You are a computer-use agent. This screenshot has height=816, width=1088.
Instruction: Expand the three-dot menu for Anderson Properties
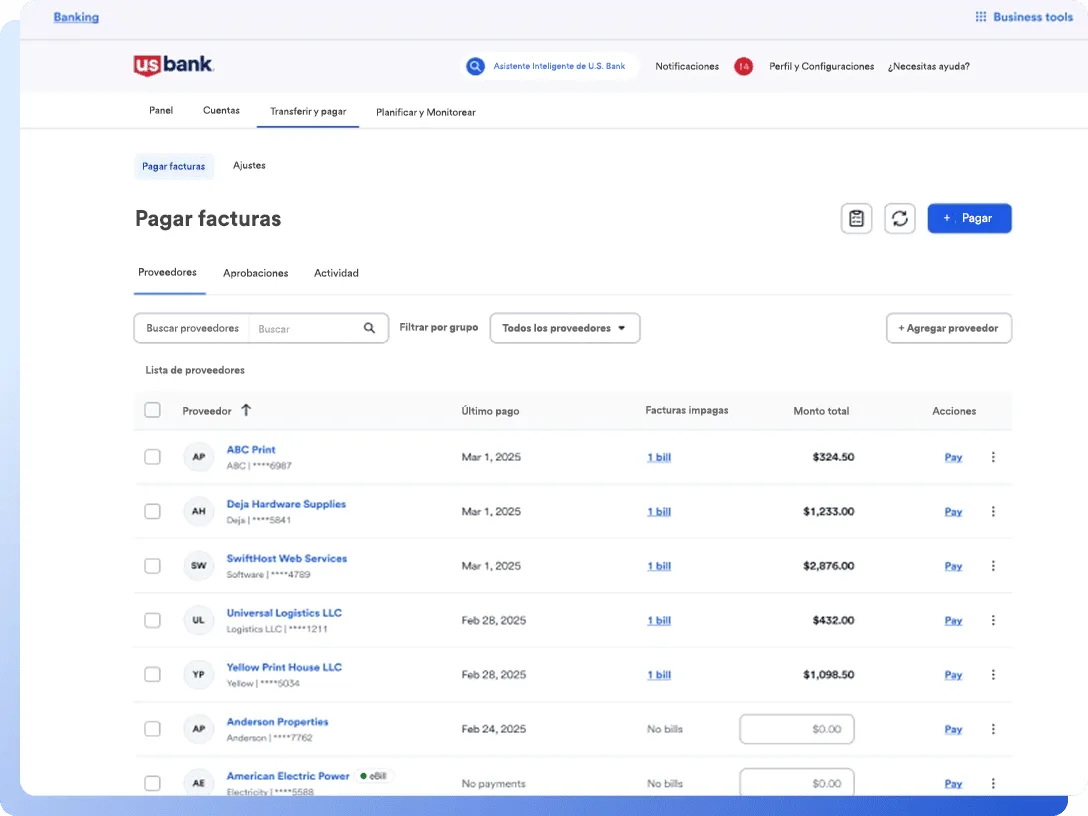993,729
